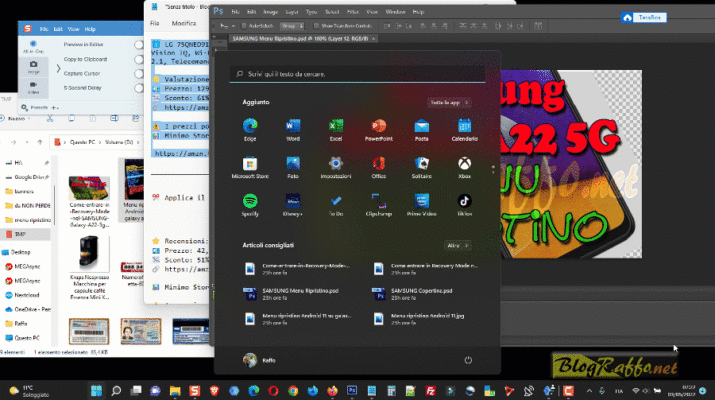
Task: Open Prime Video app
Action: [x=421, y=205]
